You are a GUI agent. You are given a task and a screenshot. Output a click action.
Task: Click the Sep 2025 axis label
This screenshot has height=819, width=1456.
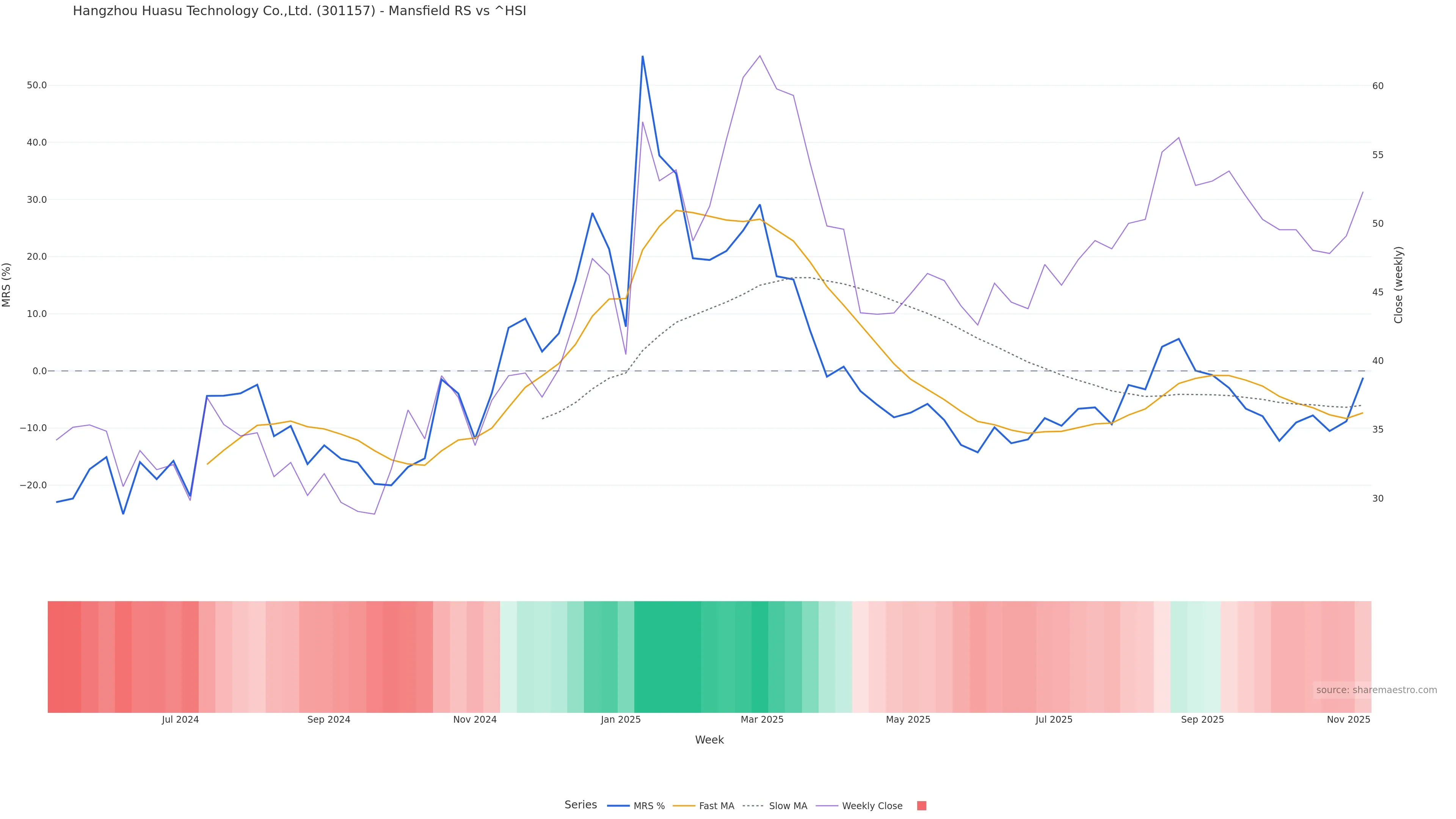pyautogui.click(x=1202, y=720)
